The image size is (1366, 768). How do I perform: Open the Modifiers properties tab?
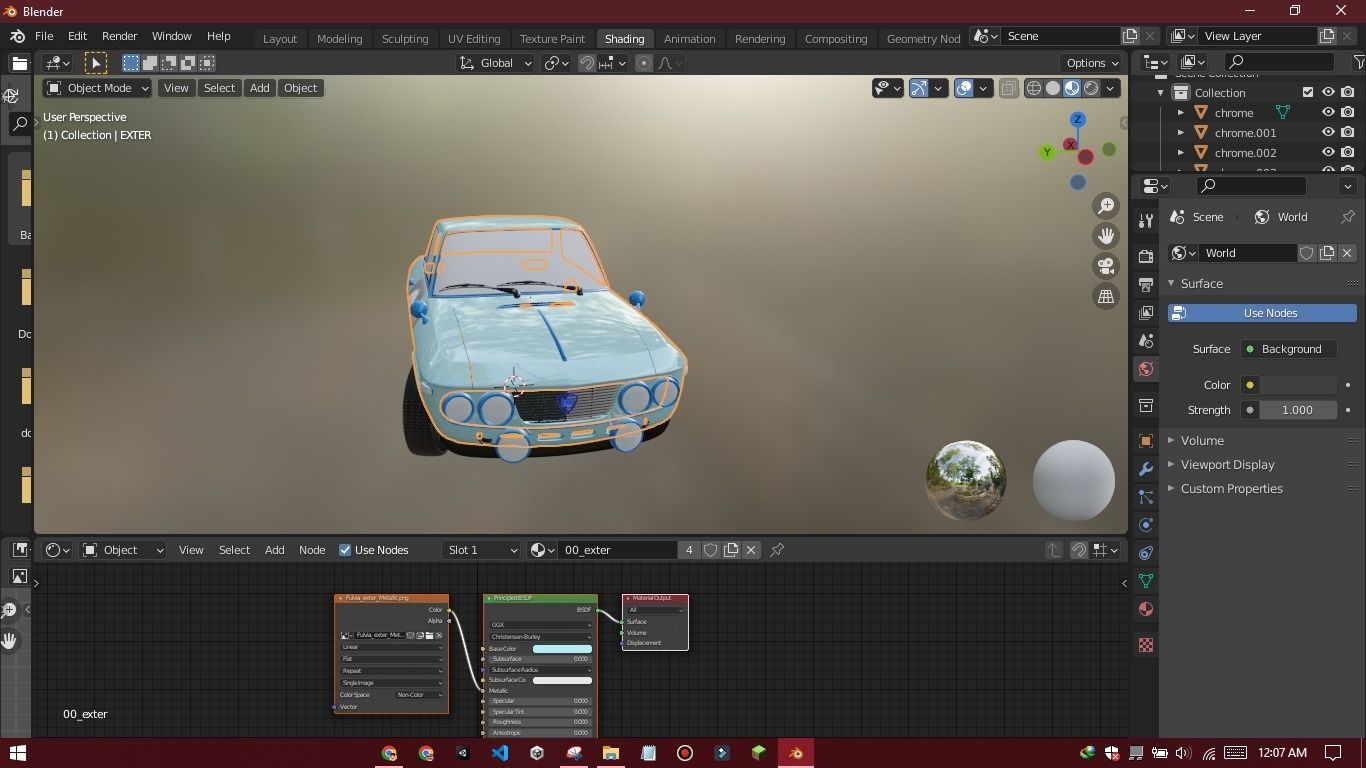pos(1145,469)
